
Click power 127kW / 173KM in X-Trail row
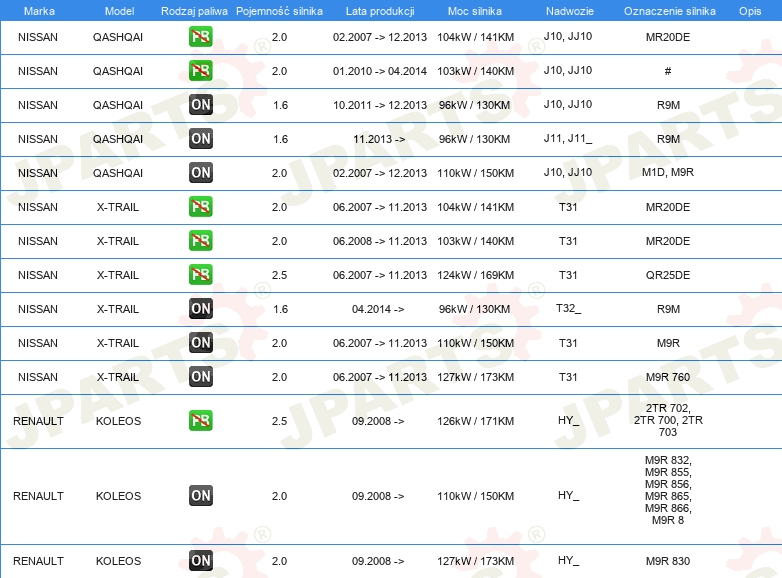coord(475,377)
